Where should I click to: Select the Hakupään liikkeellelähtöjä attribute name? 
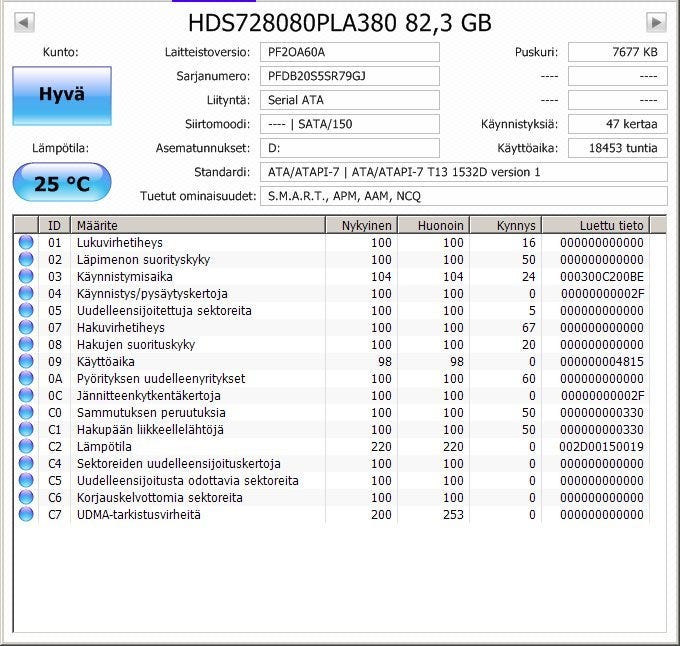pos(150,429)
